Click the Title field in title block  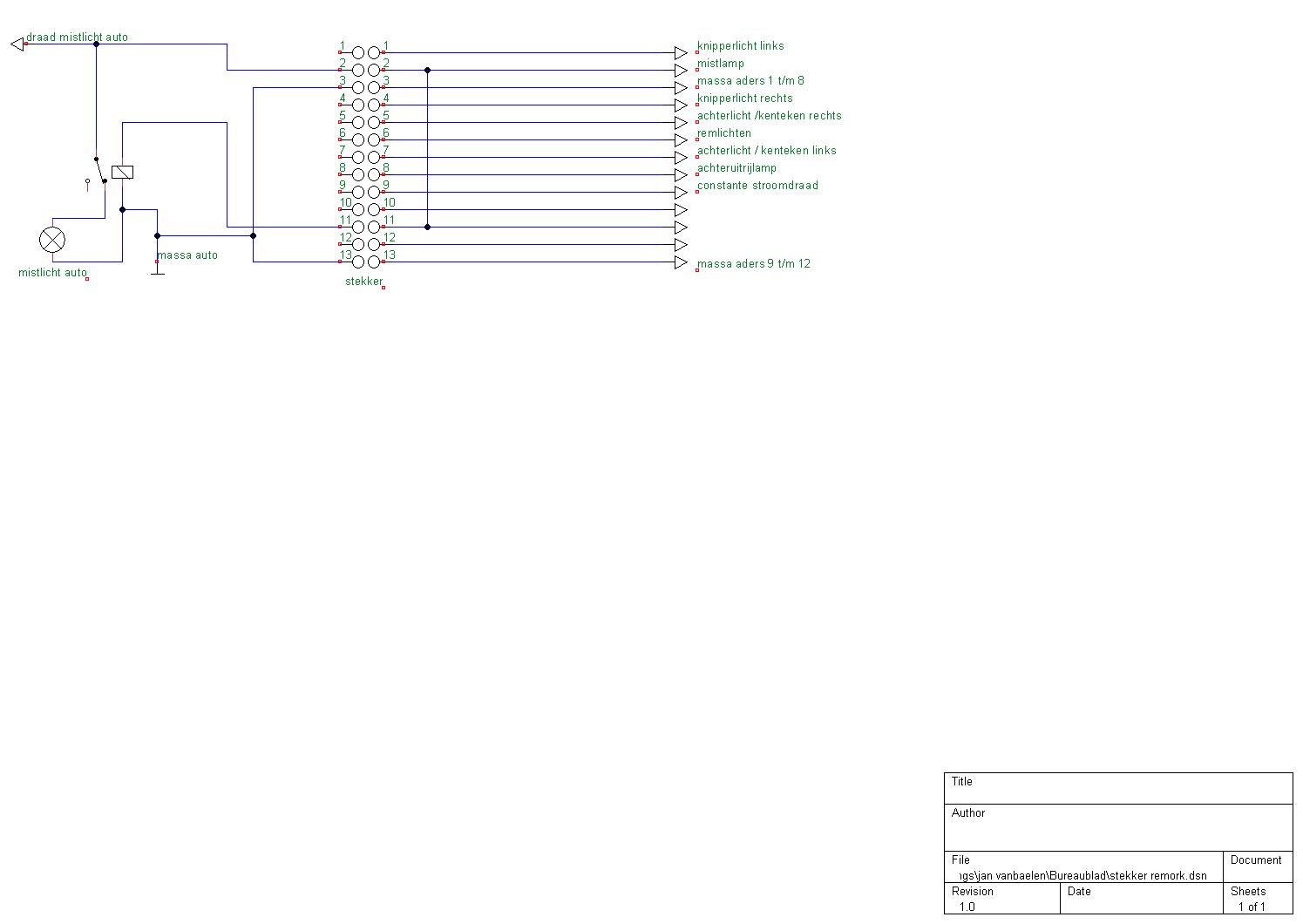[x=1118, y=788]
